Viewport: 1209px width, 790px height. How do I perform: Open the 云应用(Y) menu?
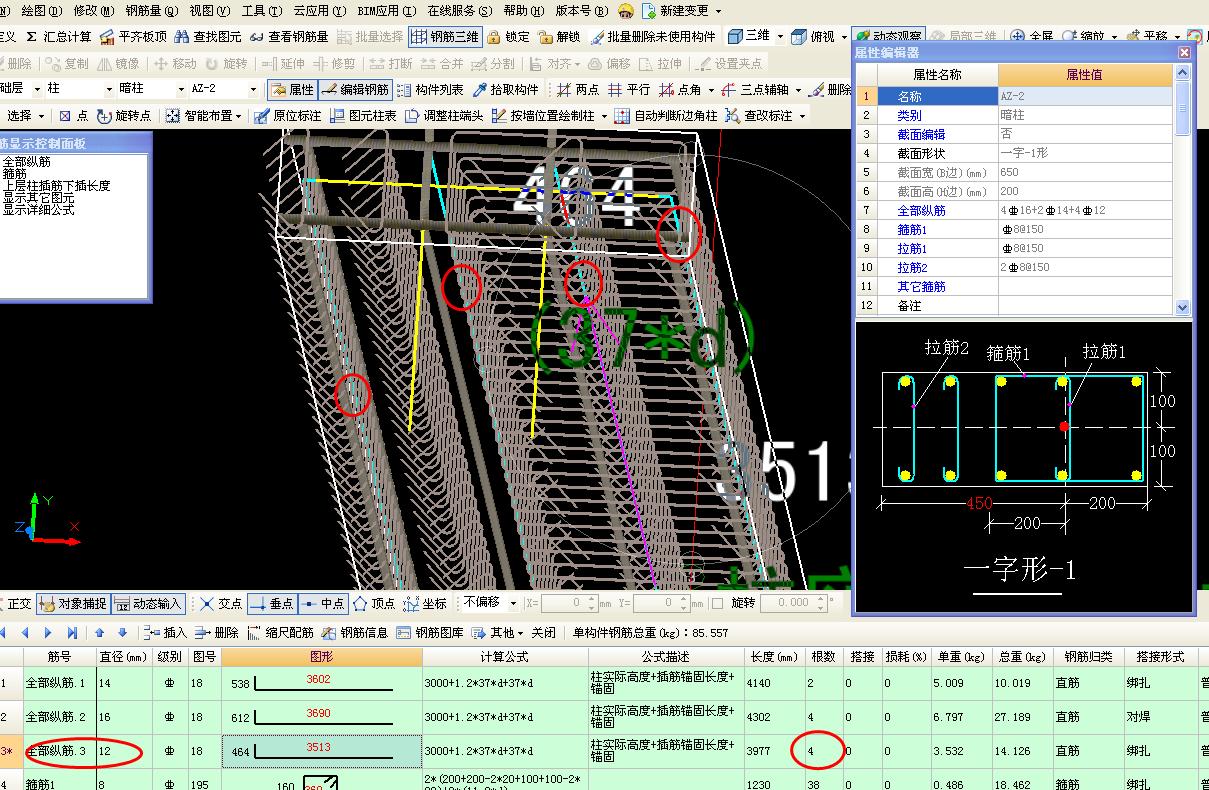320,11
